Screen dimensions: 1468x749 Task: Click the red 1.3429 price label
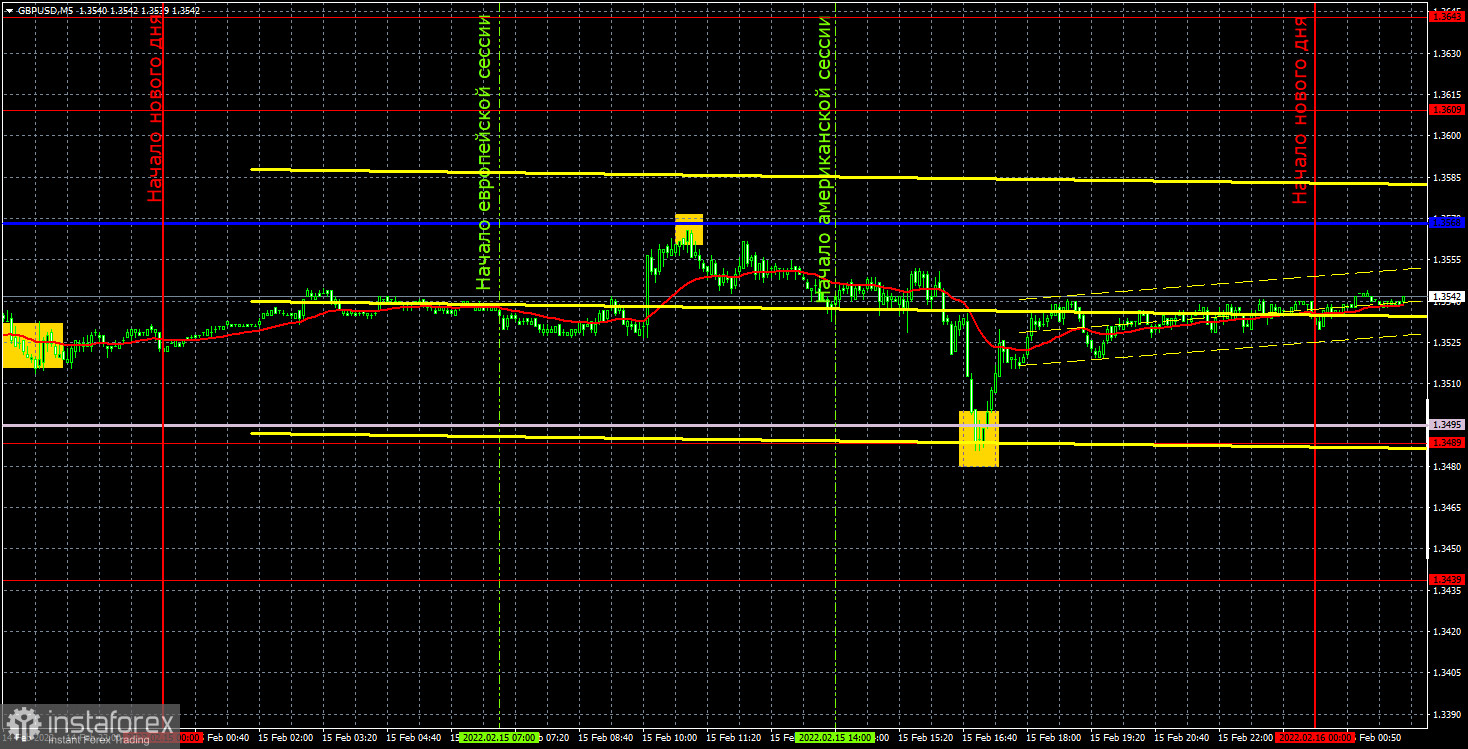(x=1448, y=580)
